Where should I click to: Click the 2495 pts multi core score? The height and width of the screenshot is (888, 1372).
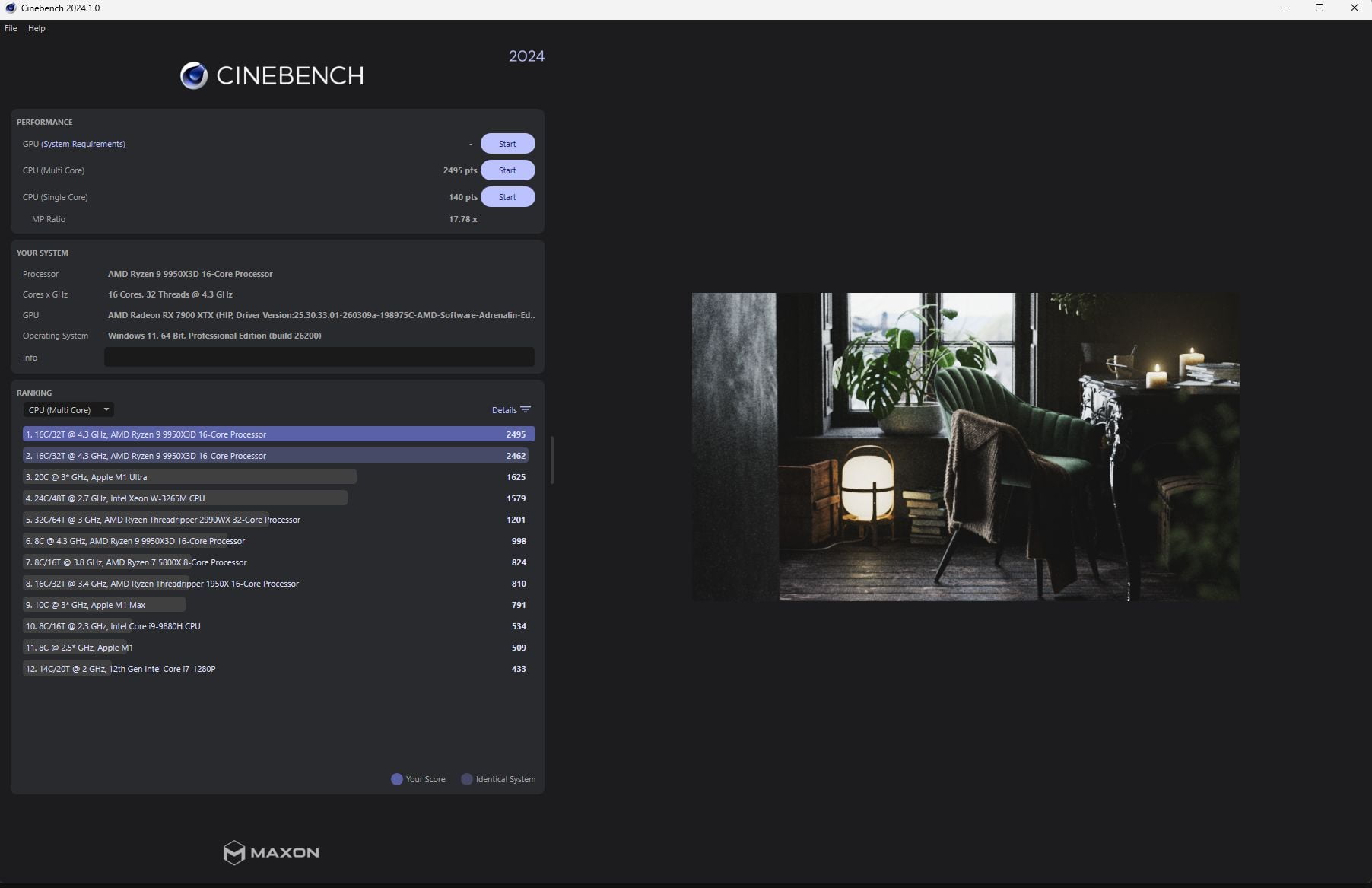coord(460,170)
